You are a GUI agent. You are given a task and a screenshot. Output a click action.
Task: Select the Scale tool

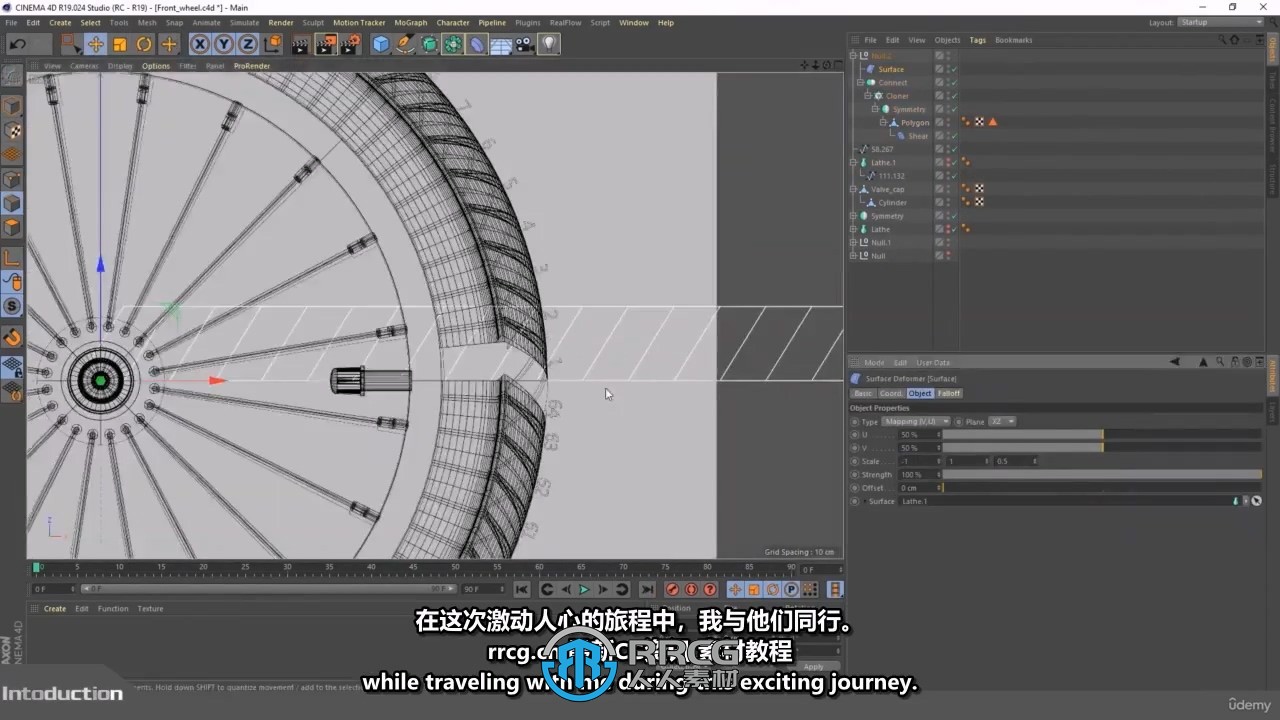click(120, 44)
